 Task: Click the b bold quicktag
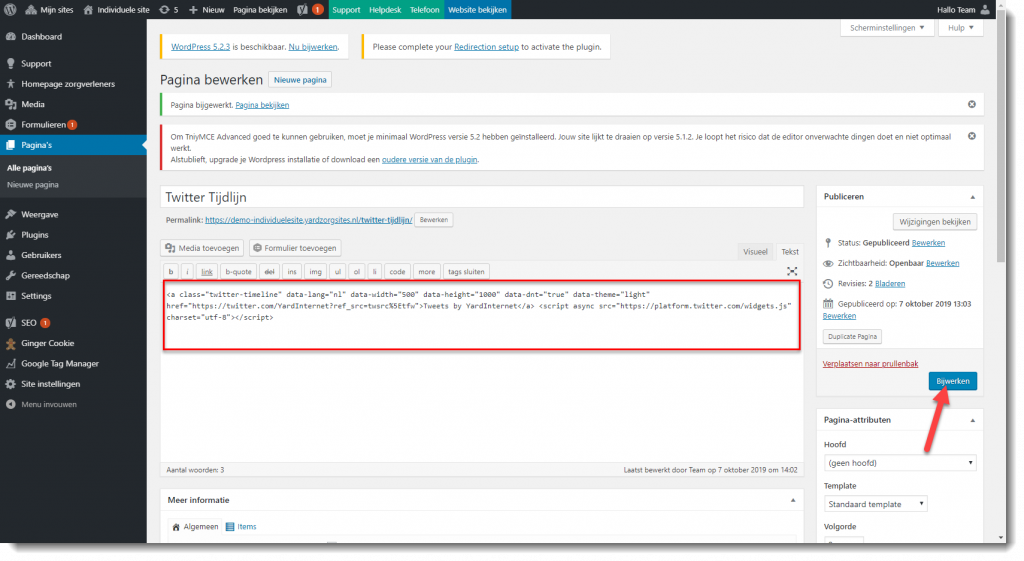click(x=171, y=272)
